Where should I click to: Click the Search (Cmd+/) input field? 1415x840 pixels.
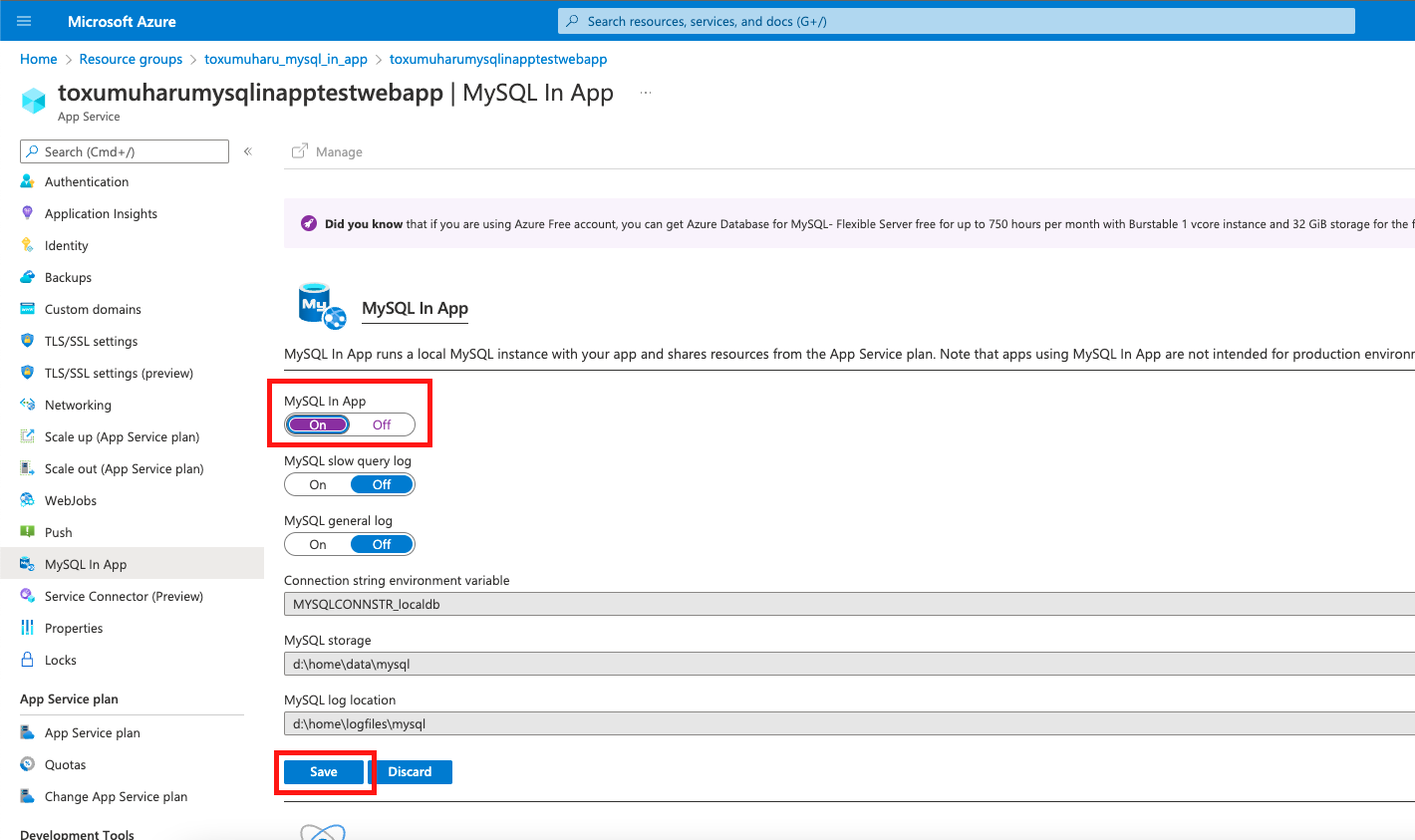[x=124, y=150]
